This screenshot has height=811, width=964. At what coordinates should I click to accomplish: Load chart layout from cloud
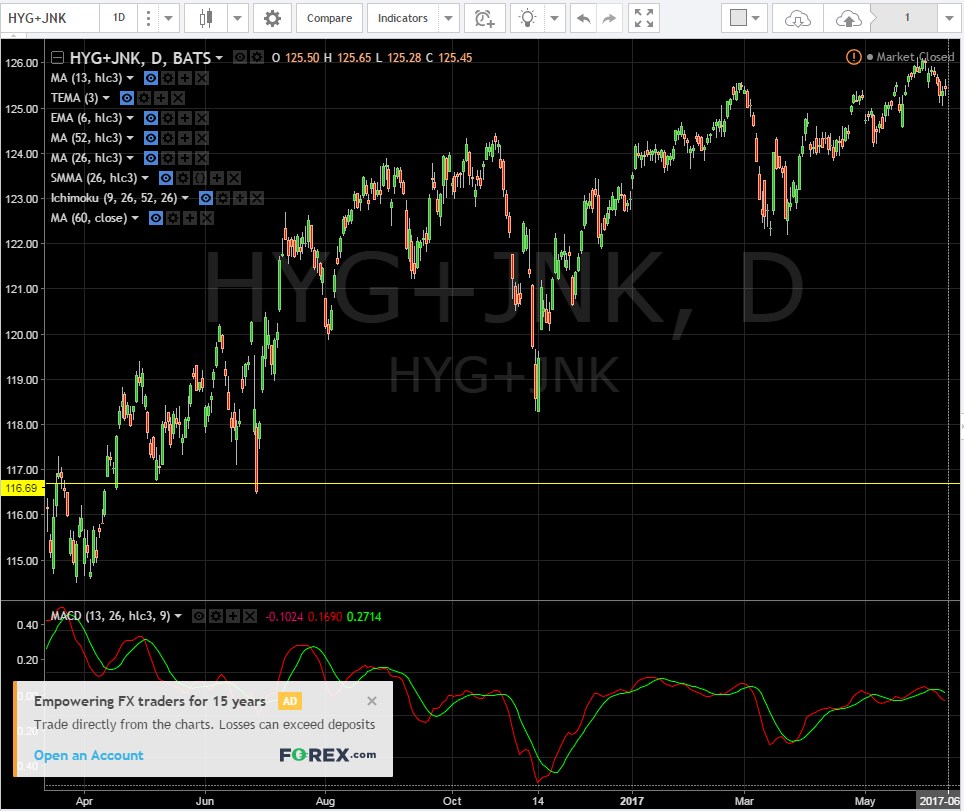coord(797,18)
